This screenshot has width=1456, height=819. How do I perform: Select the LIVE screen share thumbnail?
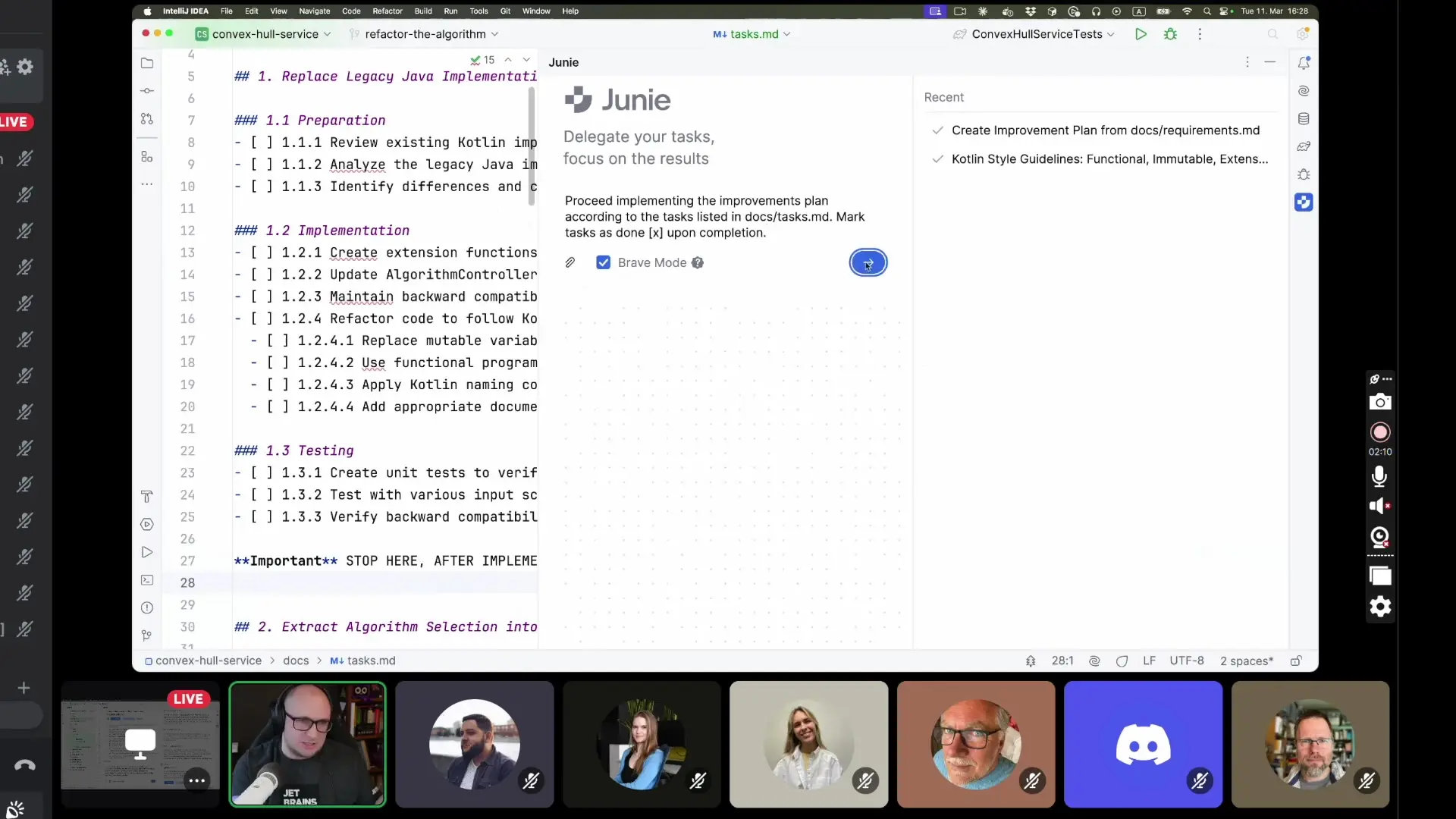pos(140,744)
